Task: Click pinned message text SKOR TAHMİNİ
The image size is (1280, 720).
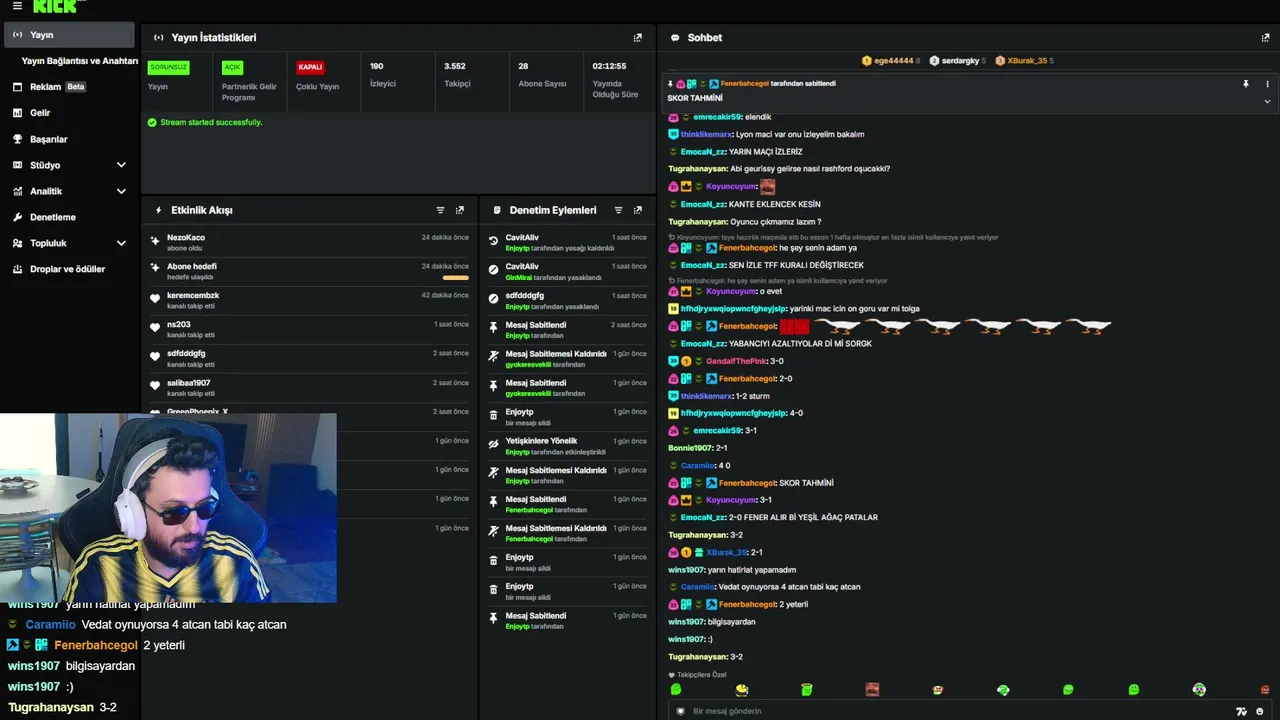Action: (695, 99)
